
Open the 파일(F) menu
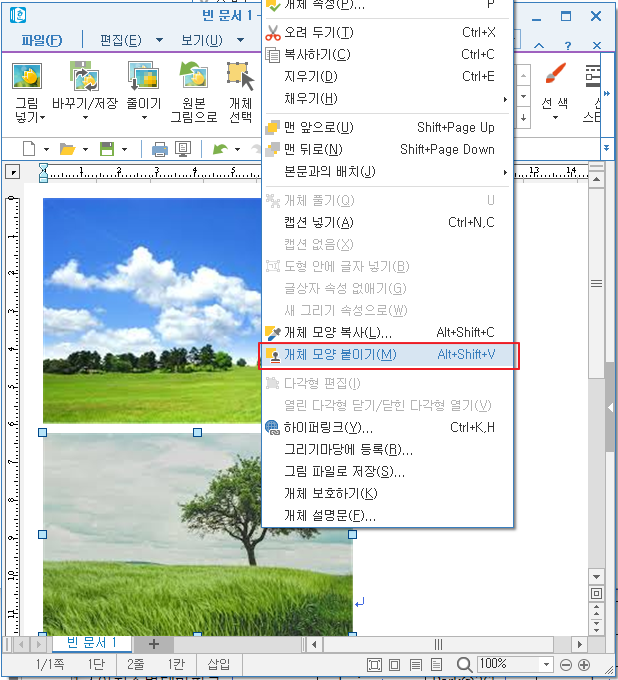42,40
